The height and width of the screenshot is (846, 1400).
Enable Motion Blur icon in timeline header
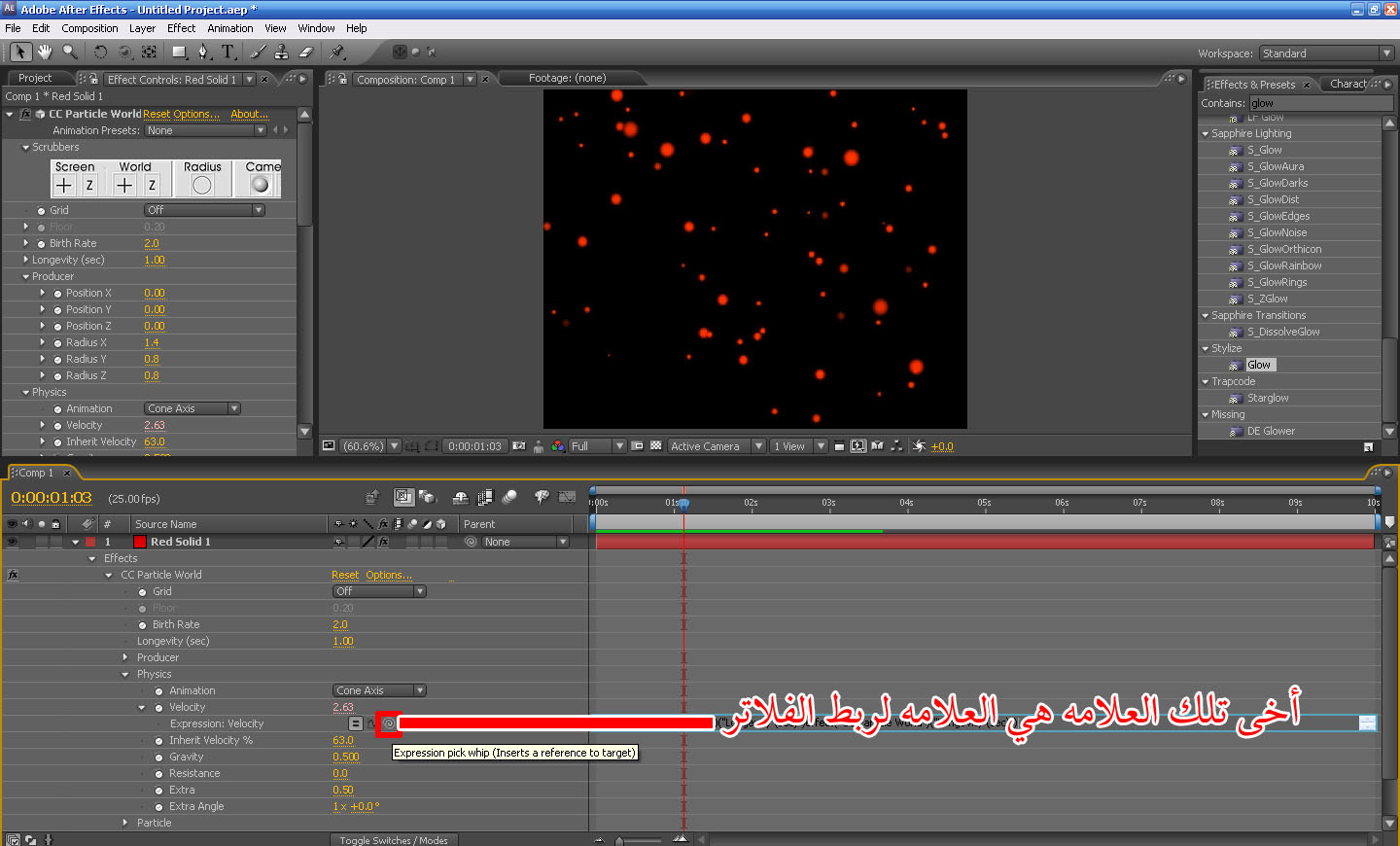(x=509, y=497)
